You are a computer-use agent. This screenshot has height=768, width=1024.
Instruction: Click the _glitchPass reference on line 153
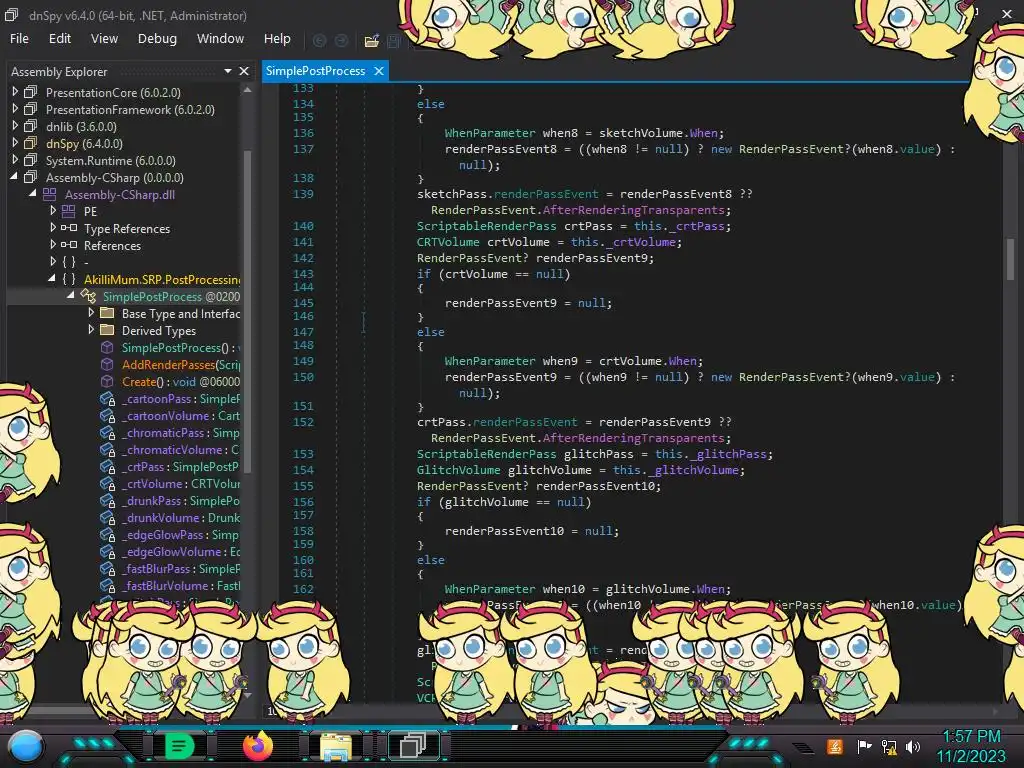pos(728,454)
